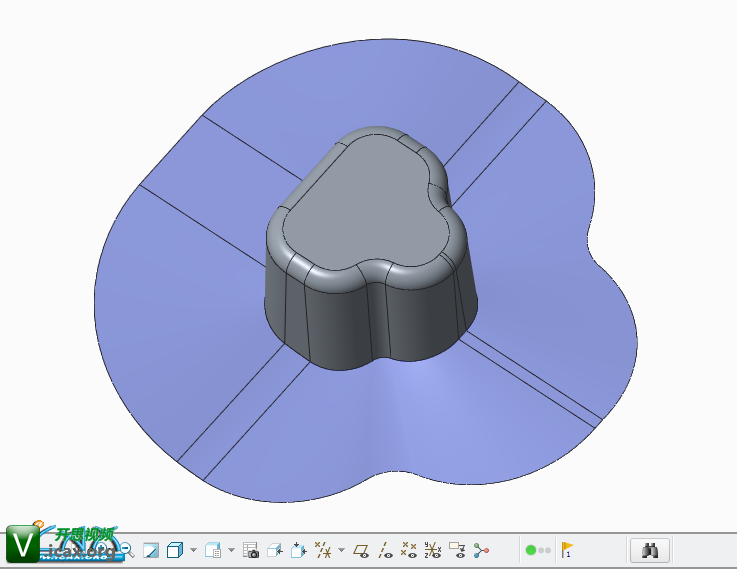Click the Display Style cube icon

(175, 550)
